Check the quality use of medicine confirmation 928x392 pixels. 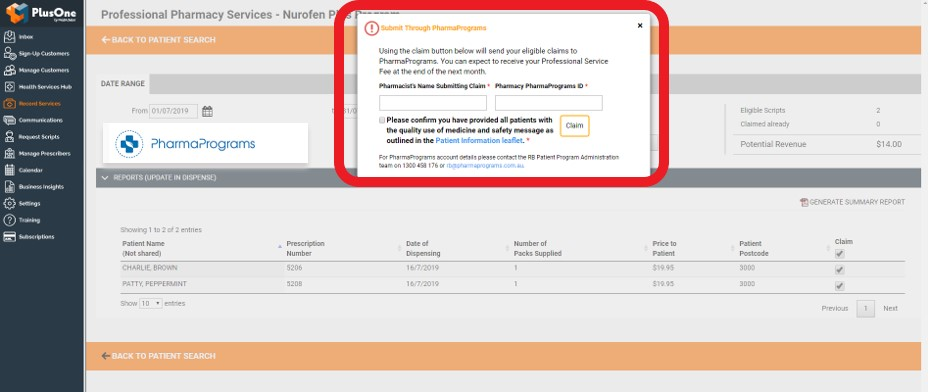point(382,120)
